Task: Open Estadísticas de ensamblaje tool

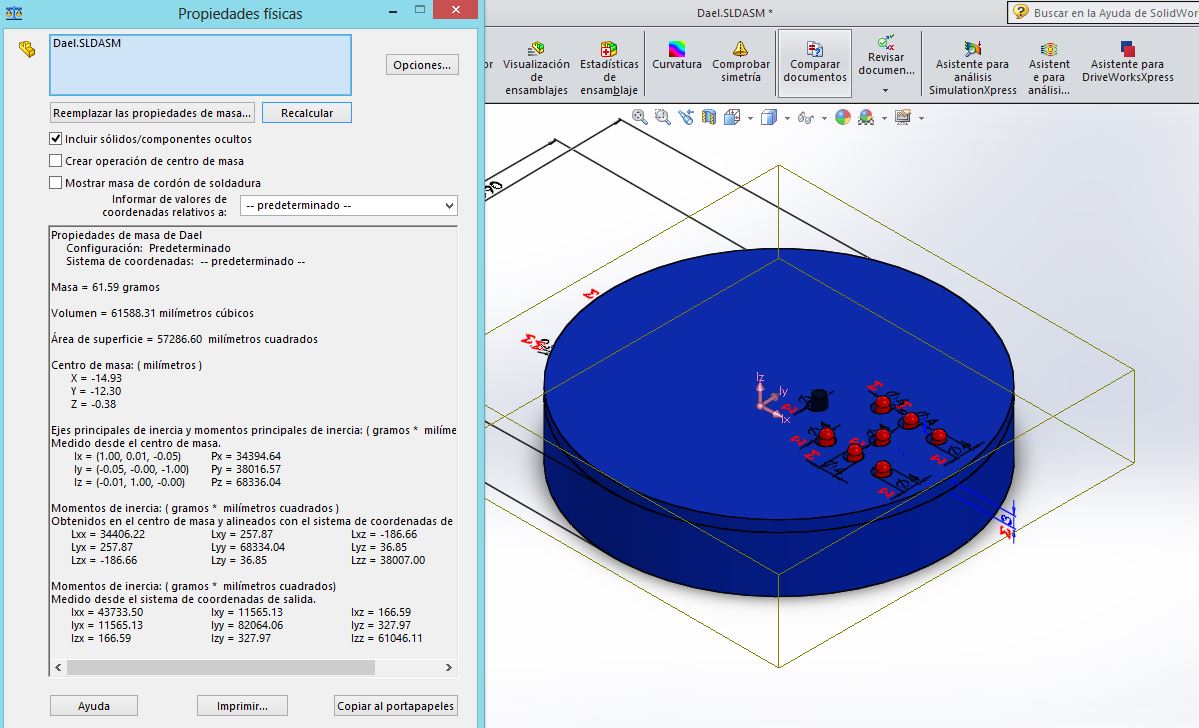Action: tap(609, 68)
